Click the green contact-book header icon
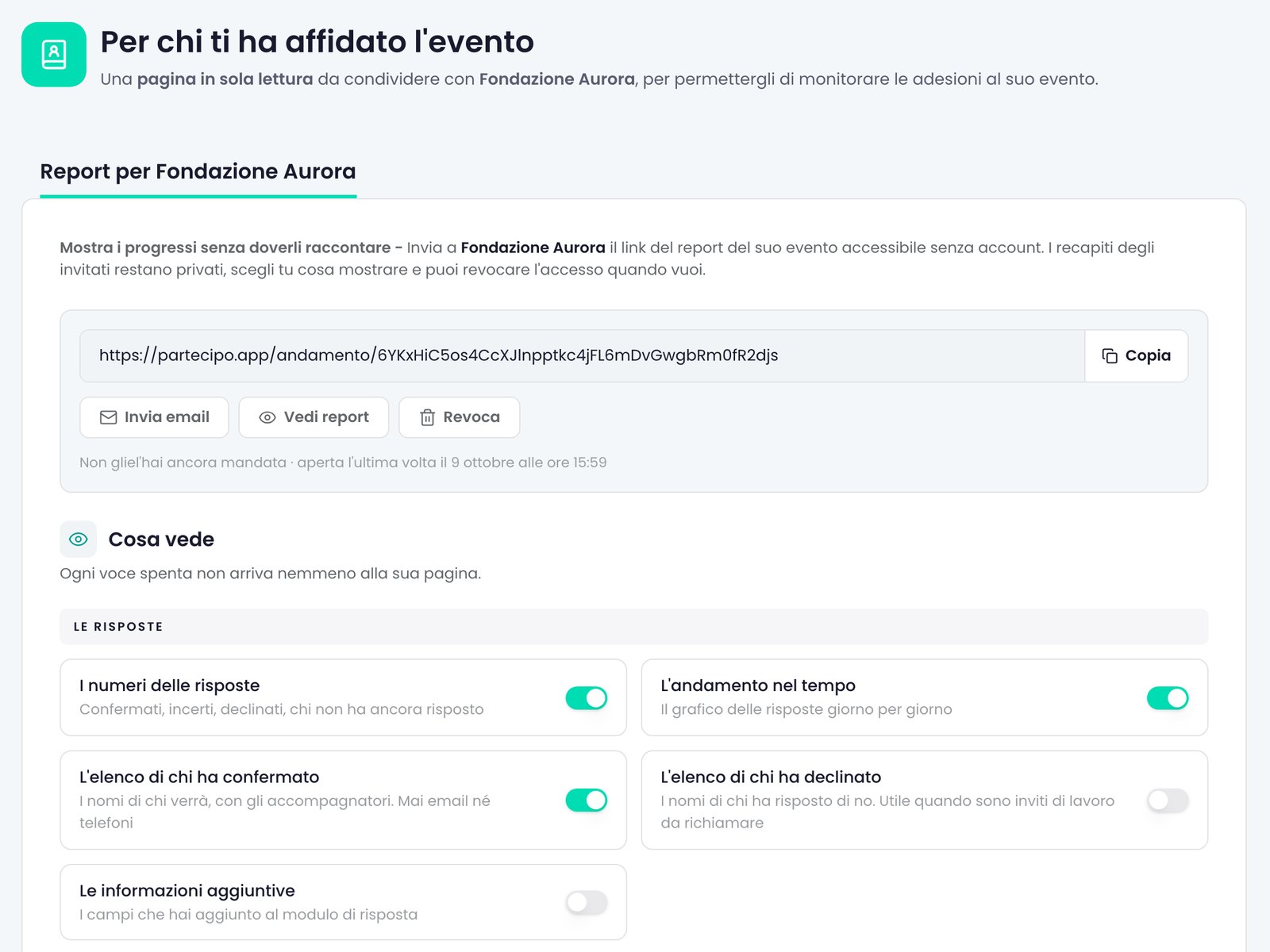1270x952 pixels. tap(54, 55)
